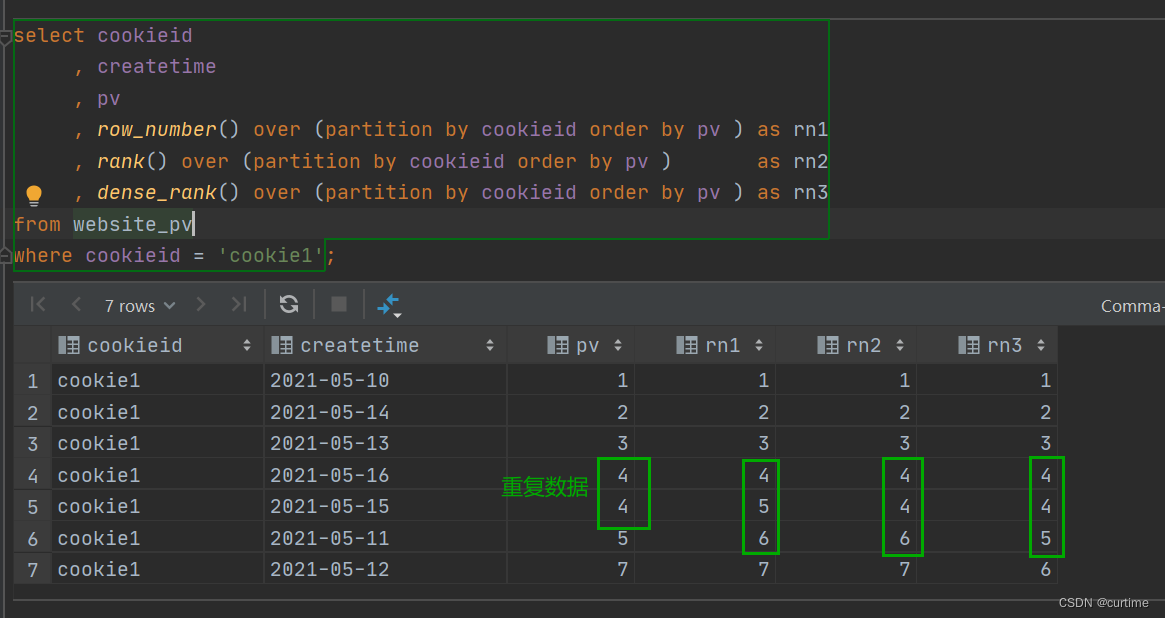Click the from keyword in editor
This screenshot has width=1165, height=618.
37,224
